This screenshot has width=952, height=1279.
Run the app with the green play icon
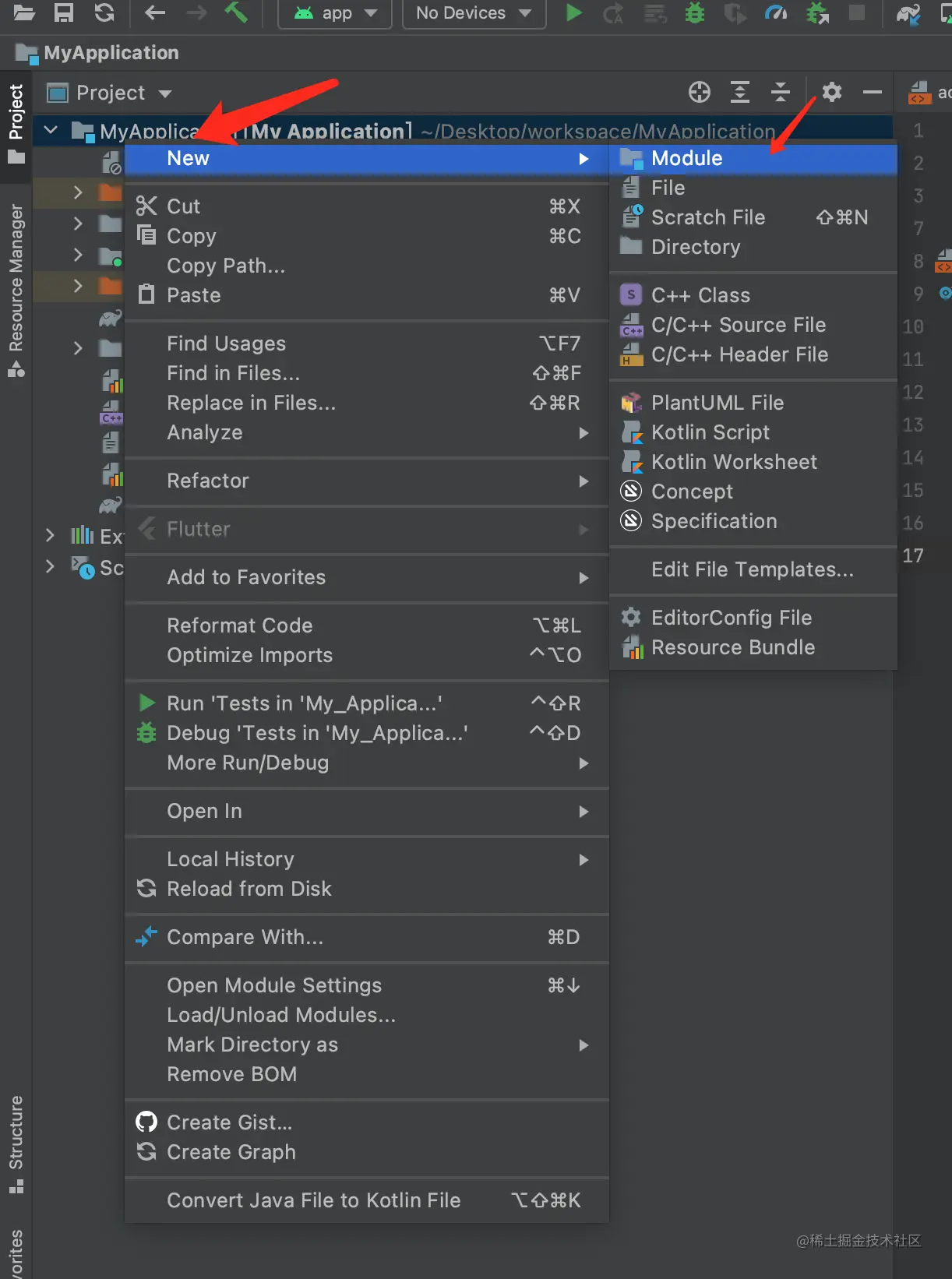point(573,12)
